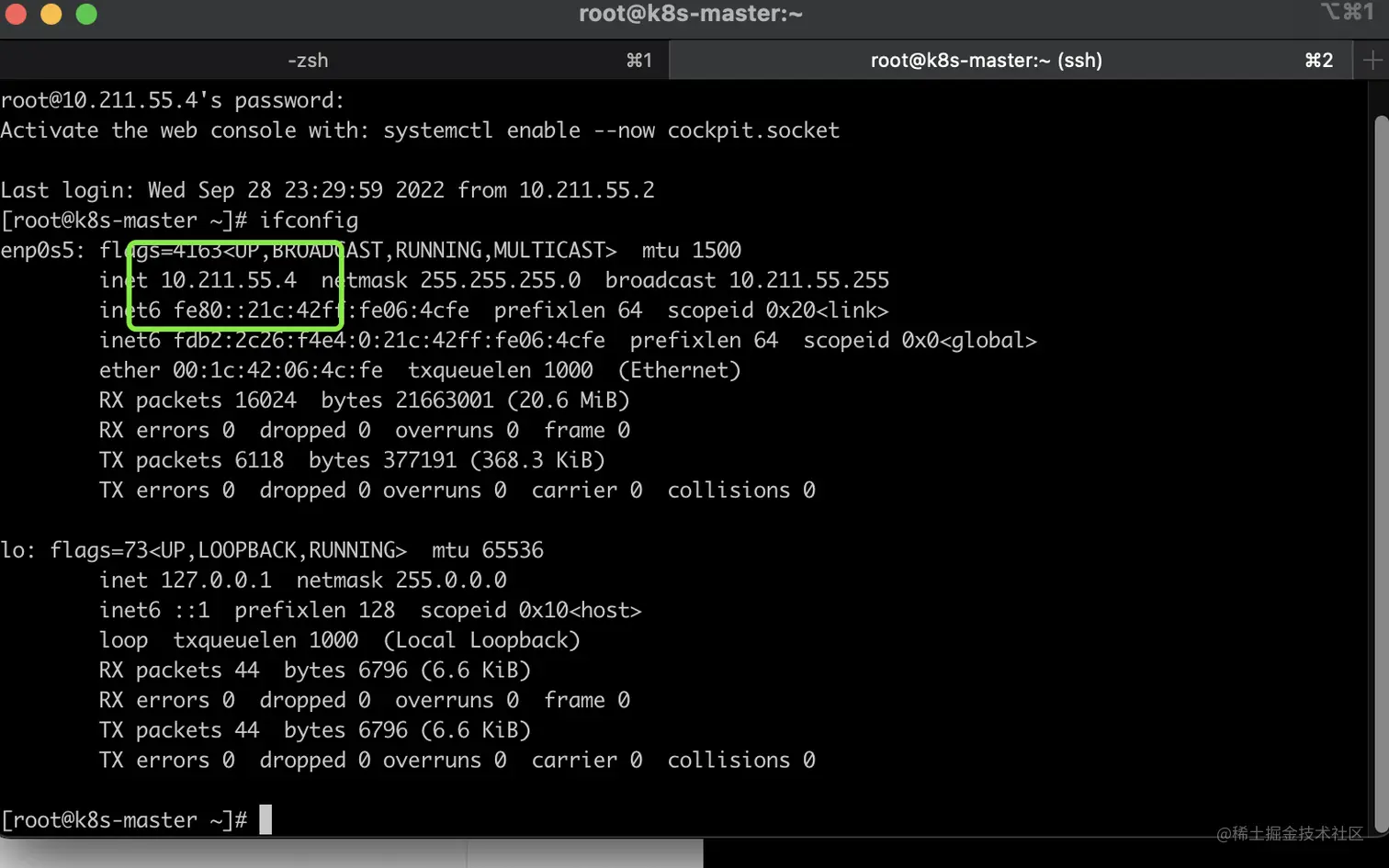This screenshot has width=1389, height=868.
Task: Click 'cockpit.socket' in the activation message
Action: click(753, 130)
